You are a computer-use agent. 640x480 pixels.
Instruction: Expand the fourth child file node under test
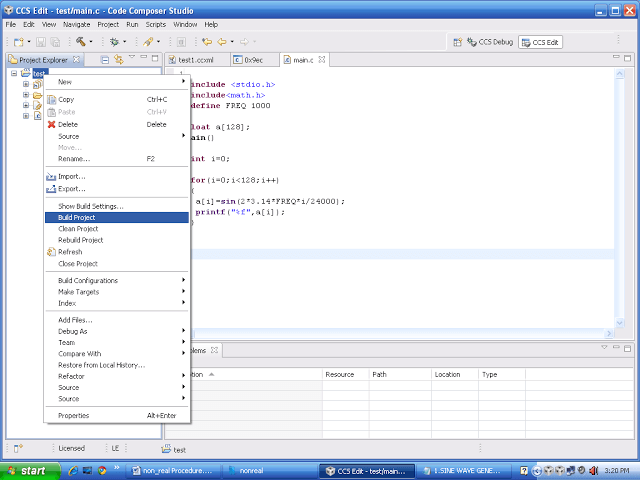coord(26,116)
